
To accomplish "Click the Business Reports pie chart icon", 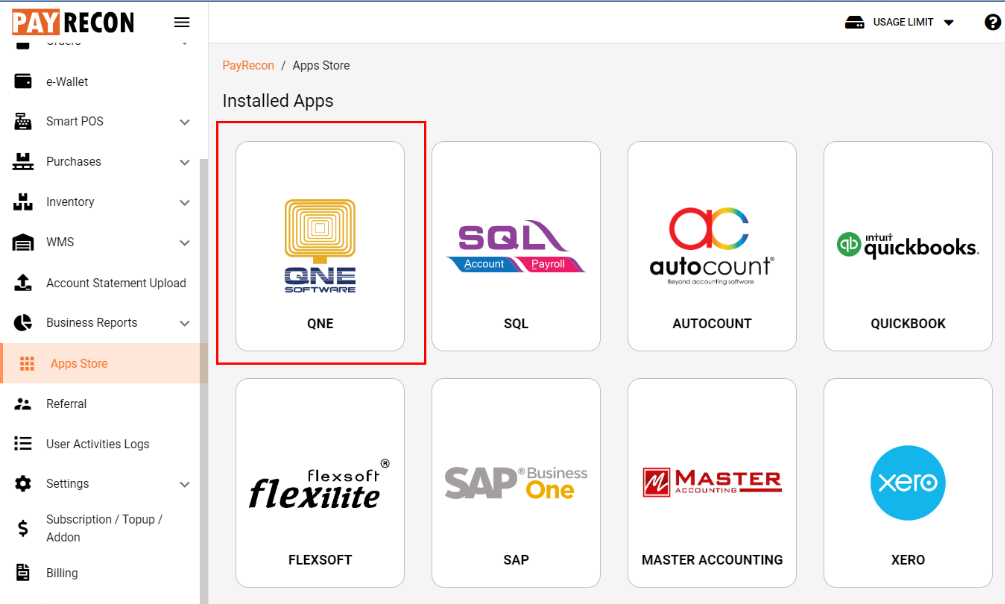I will (23, 323).
